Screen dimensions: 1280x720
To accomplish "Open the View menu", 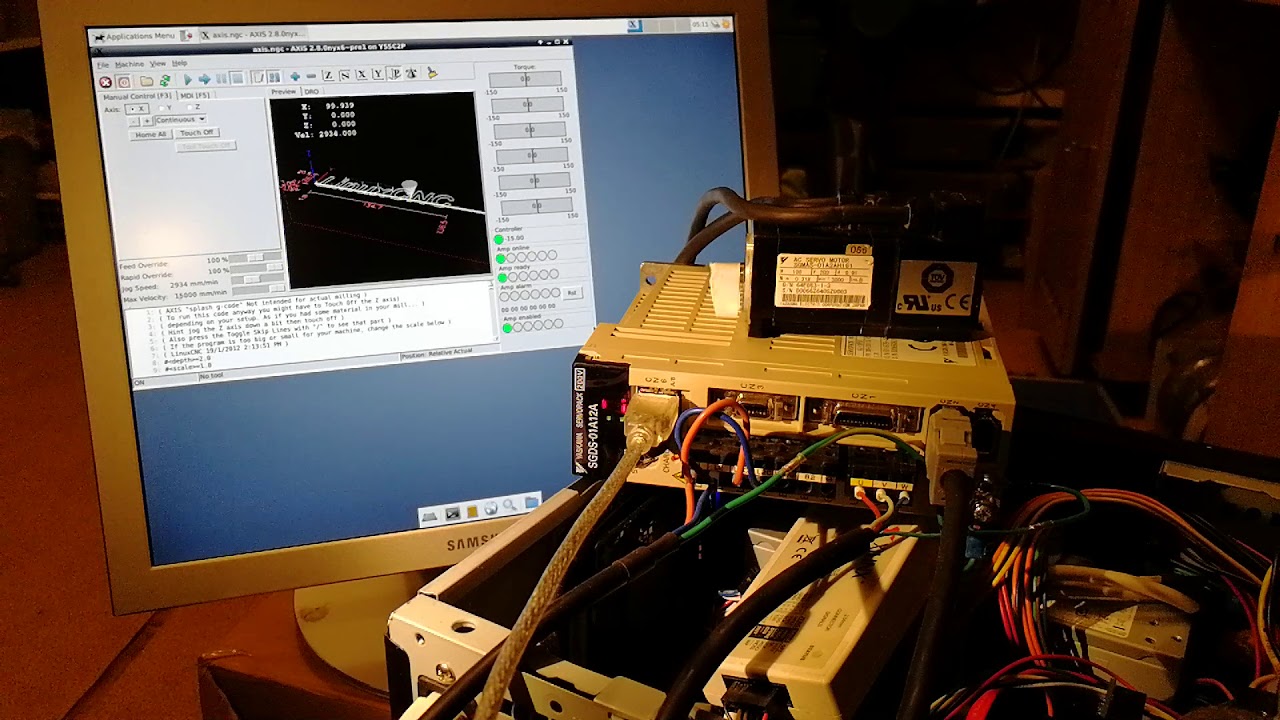I will [158, 64].
